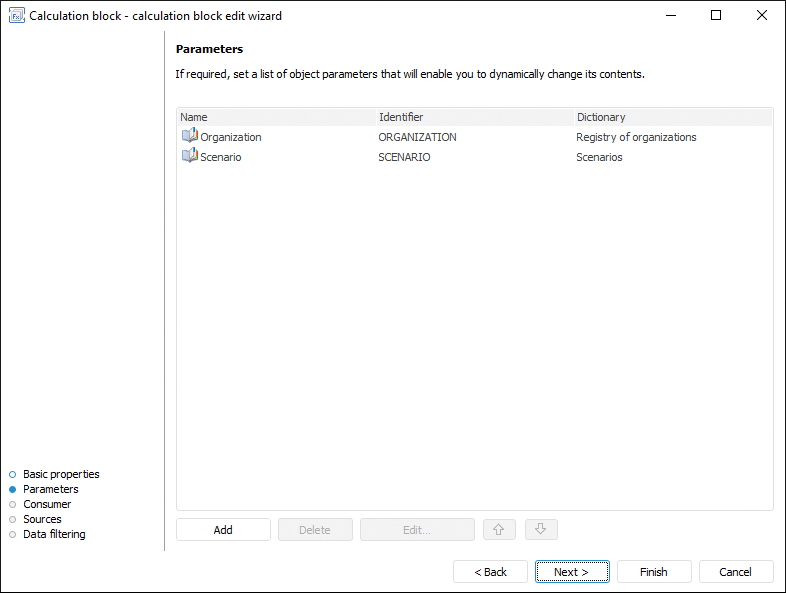Open the Sources wizard step
The image size is (786, 593).
42,519
